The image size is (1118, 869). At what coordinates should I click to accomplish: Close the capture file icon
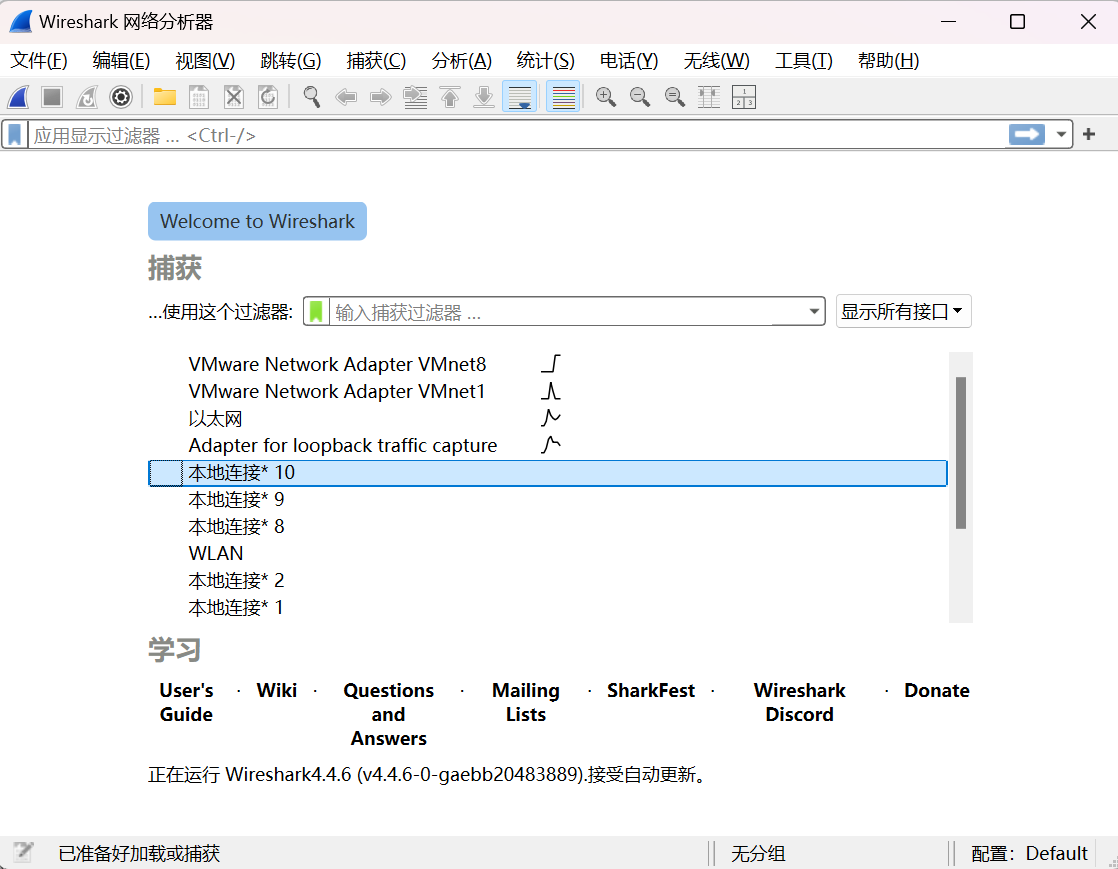(x=234, y=97)
